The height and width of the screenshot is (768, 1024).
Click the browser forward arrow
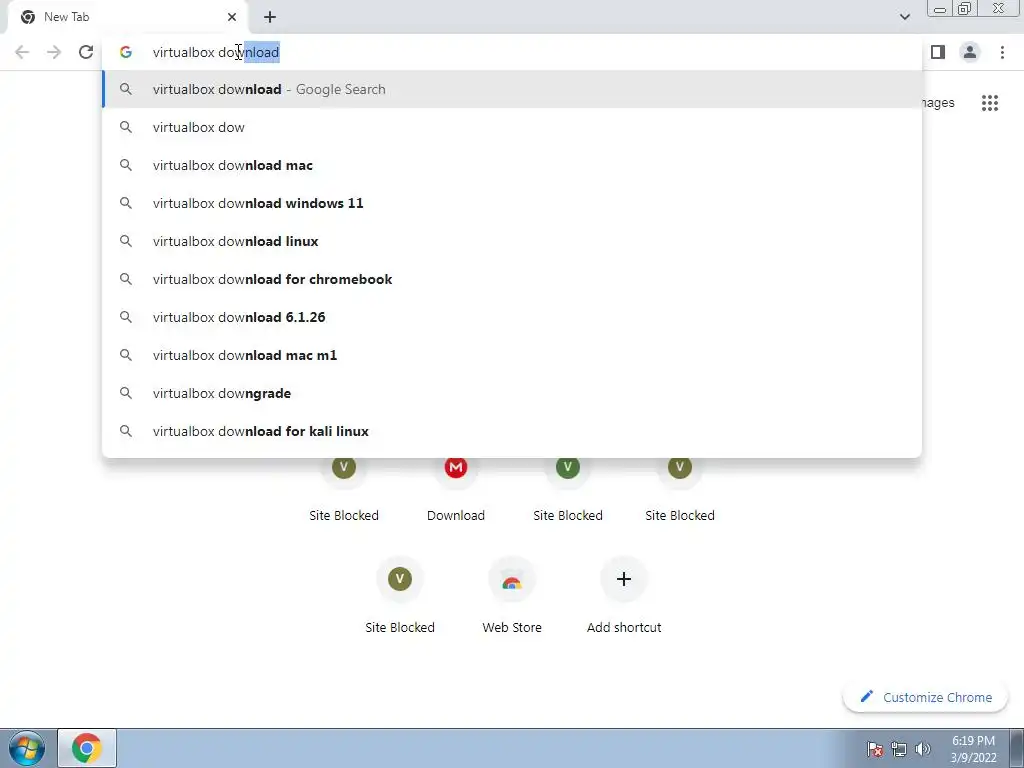tap(54, 52)
